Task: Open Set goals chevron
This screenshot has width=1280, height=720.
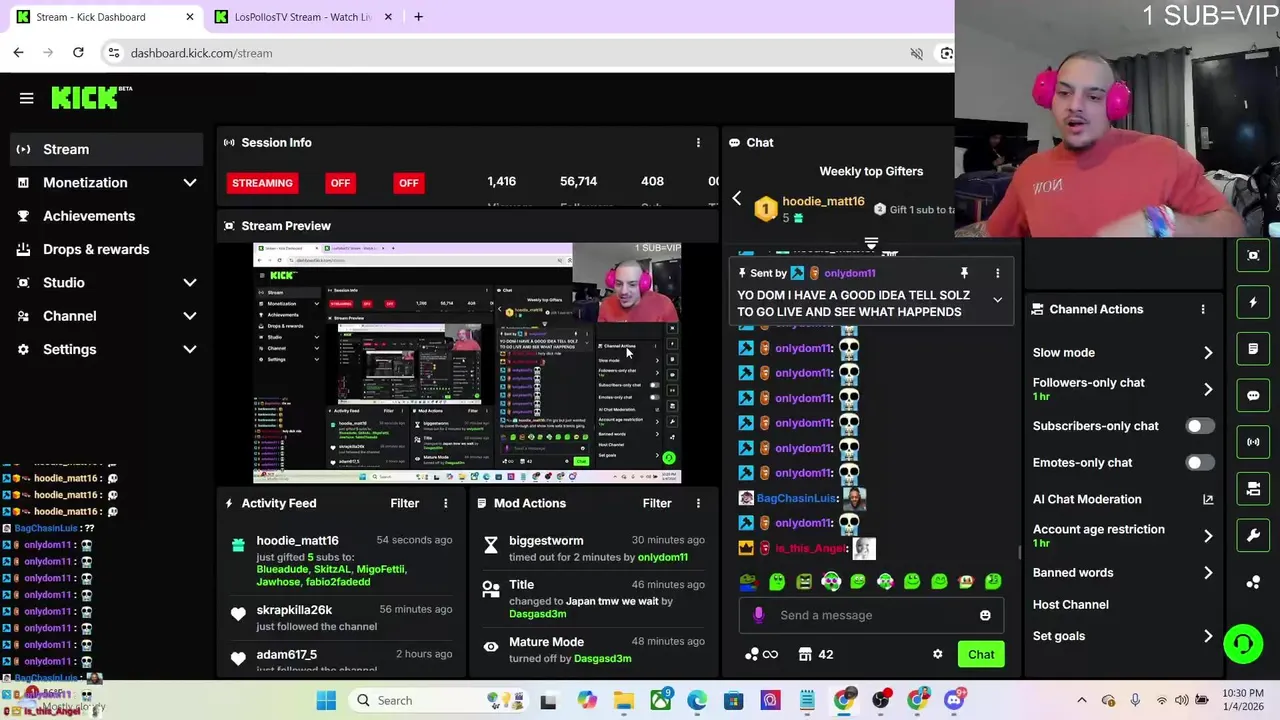Action: (x=1208, y=636)
